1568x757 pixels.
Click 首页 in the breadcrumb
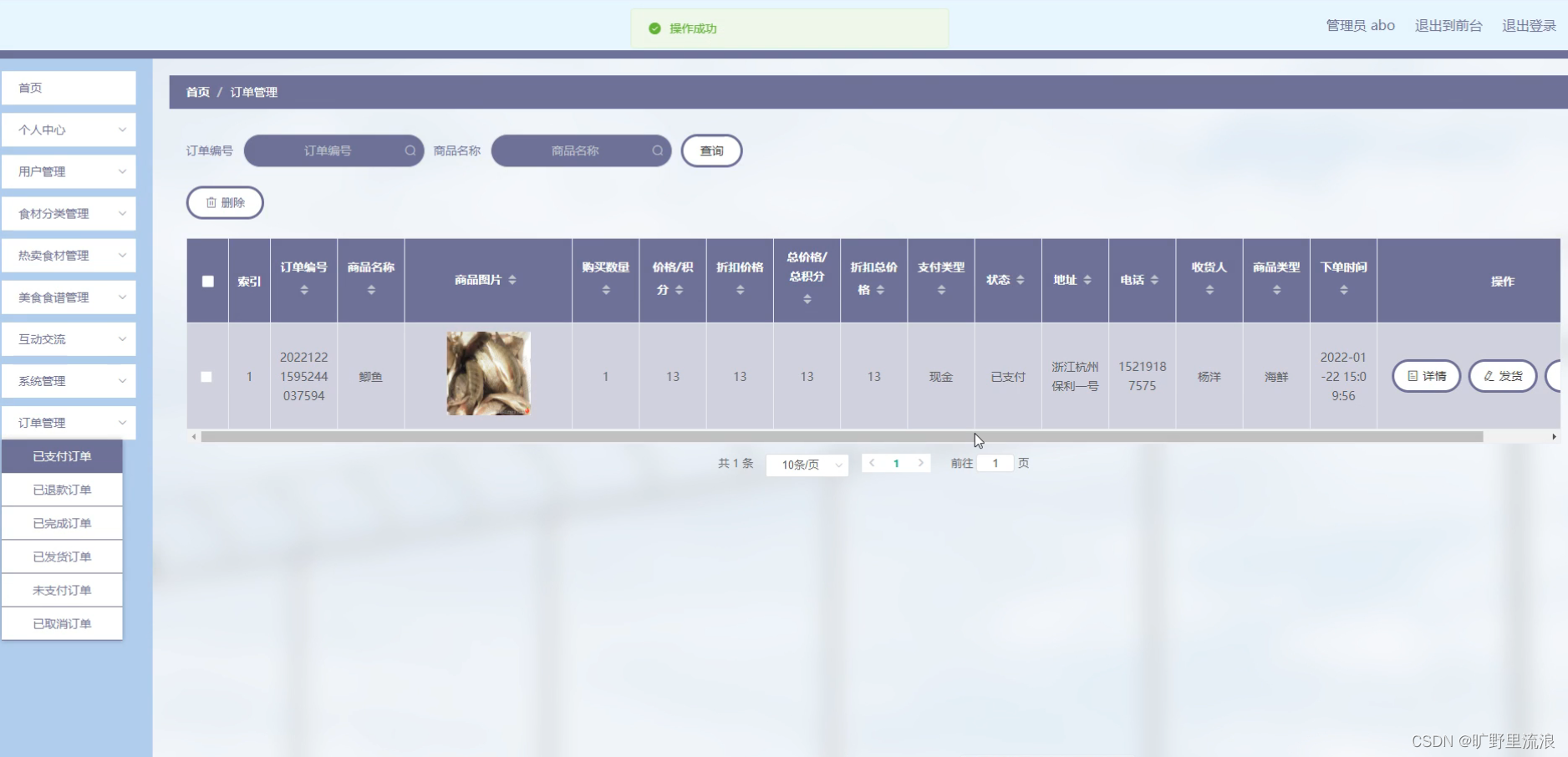(198, 92)
